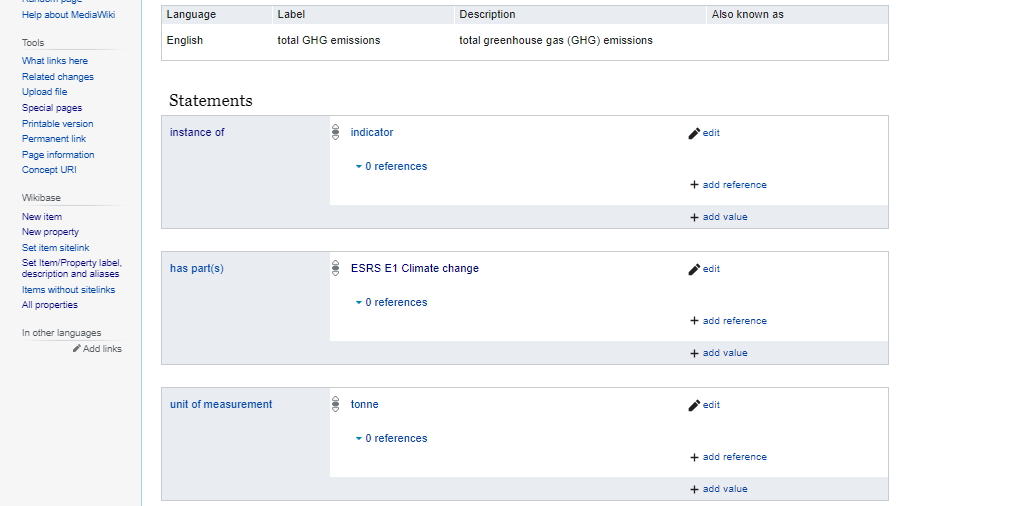This screenshot has height=506, width=1012.
Task: Expand 0 references under indicator
Action: pyautogui.click(x=391, y=167)
